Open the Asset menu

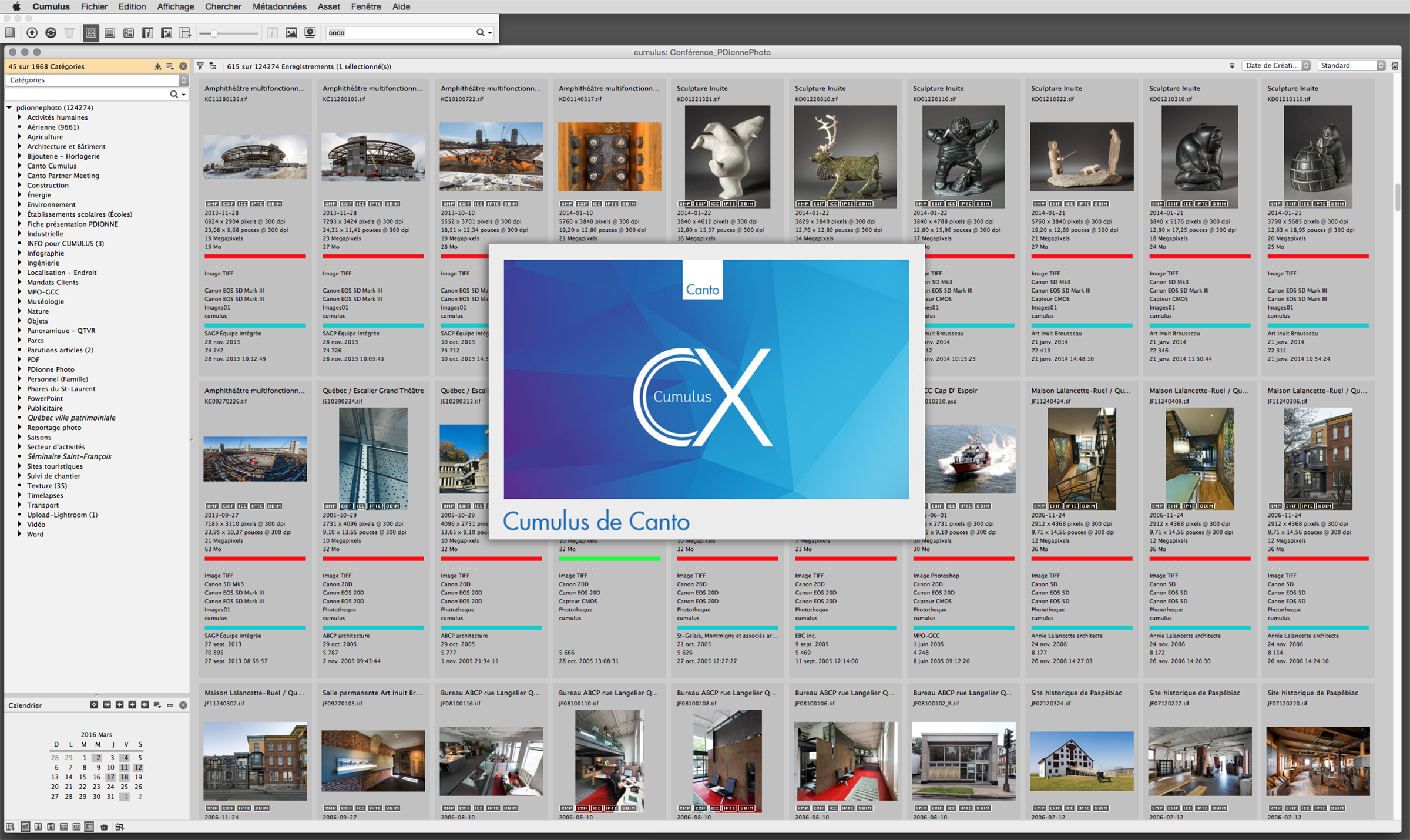328,6
